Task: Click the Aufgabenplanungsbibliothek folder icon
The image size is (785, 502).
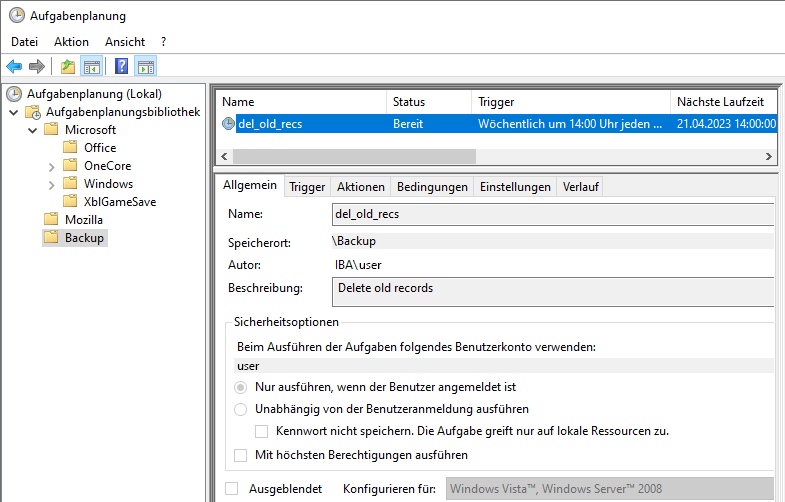Action: pyautogui.click(x=33, y=112)
